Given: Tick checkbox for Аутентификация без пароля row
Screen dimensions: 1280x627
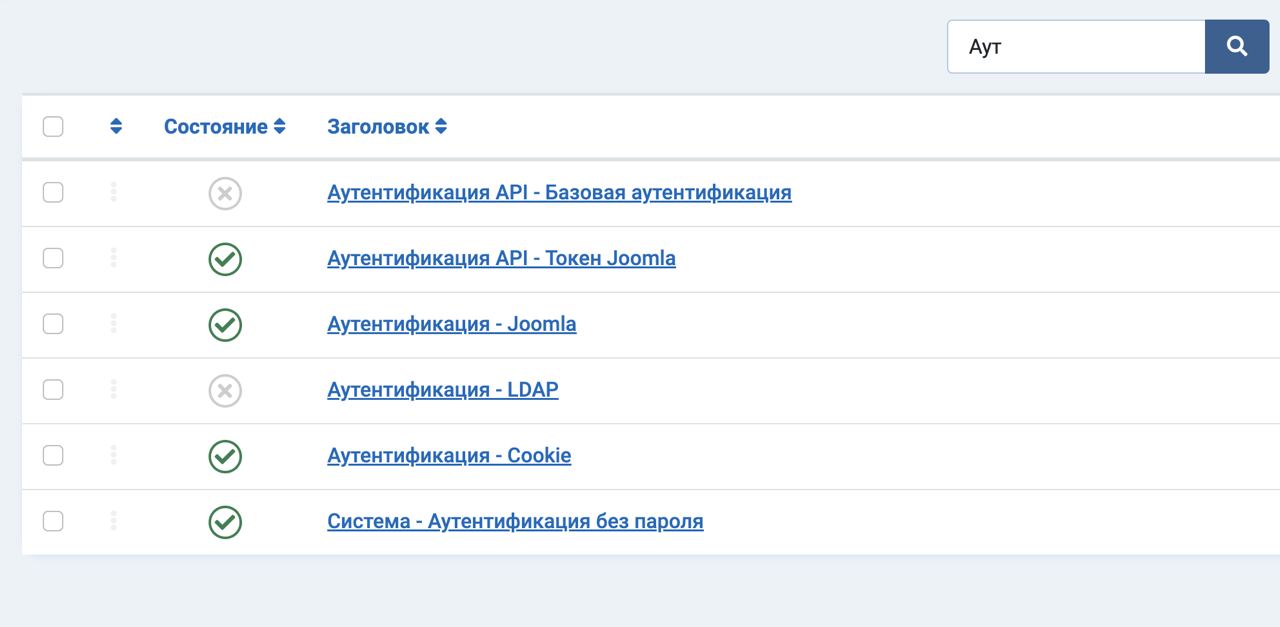Looking at the screenshot, I should point(53,521).
